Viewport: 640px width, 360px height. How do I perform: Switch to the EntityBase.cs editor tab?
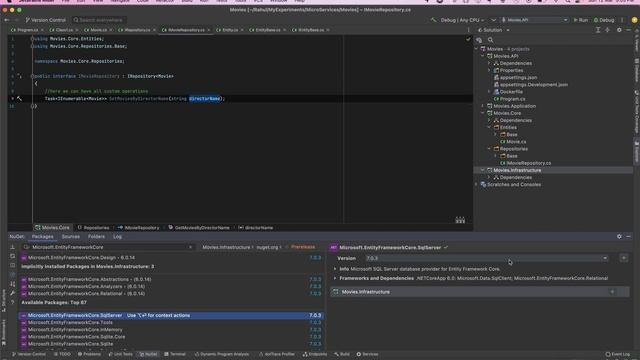266,30
